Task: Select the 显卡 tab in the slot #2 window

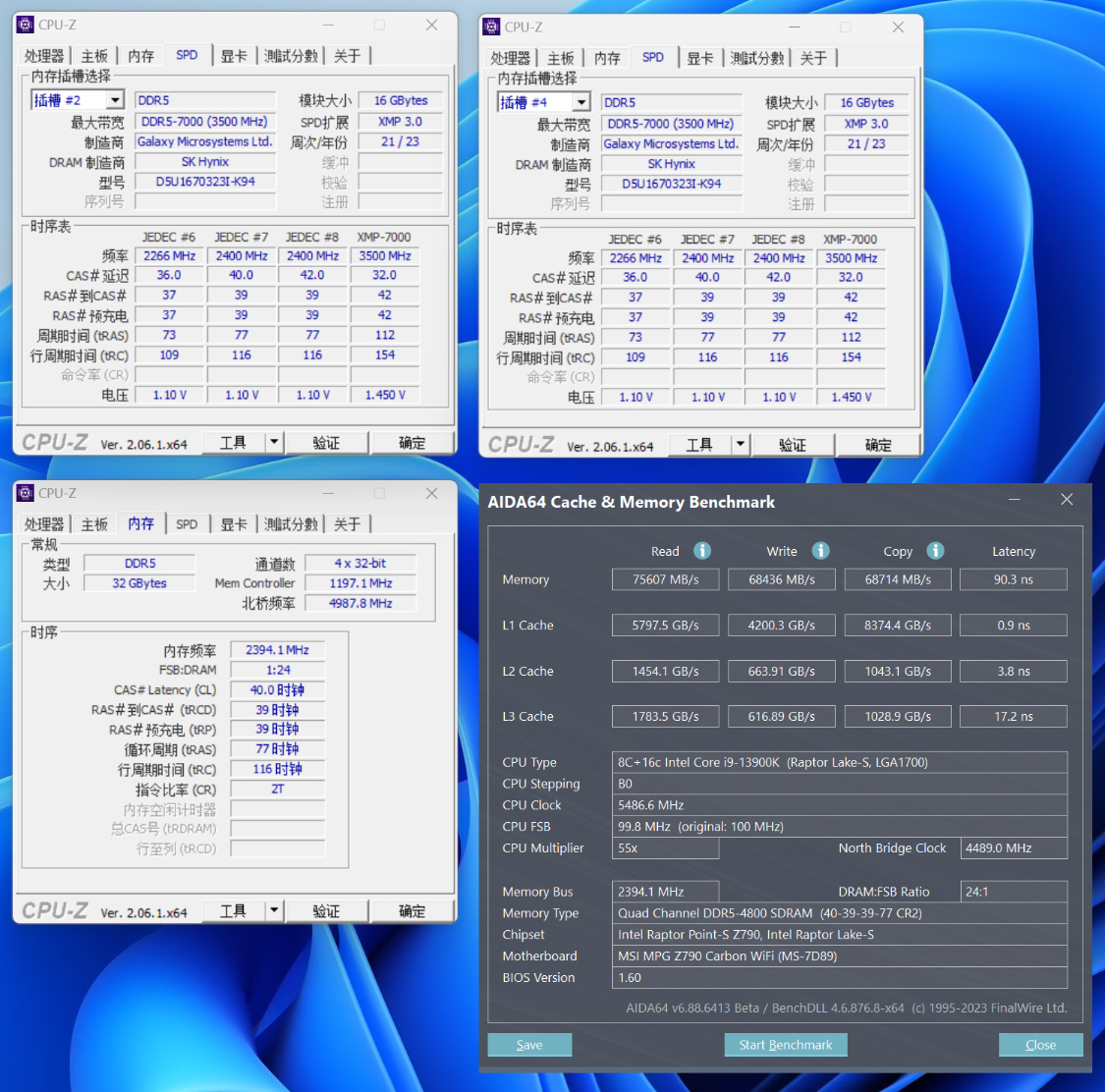Action: [233, 56]
